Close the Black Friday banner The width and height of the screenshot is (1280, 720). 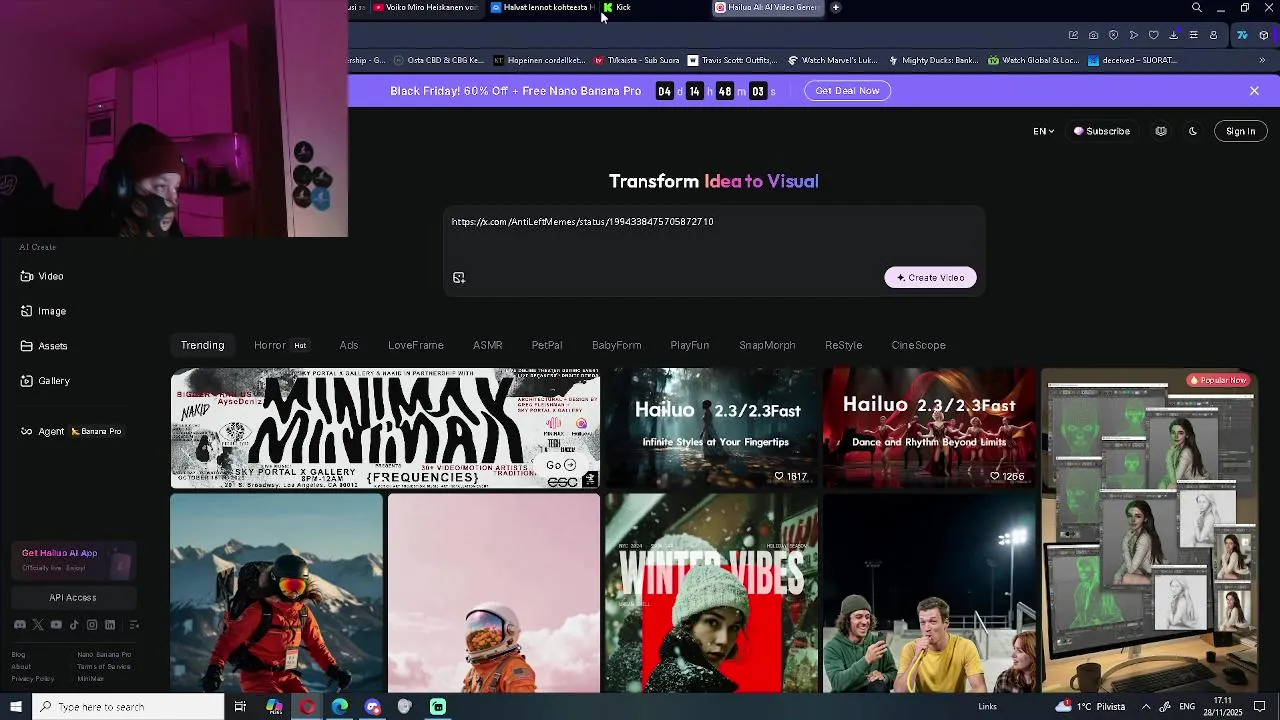pyautogui.click(x=1254, y=91)
